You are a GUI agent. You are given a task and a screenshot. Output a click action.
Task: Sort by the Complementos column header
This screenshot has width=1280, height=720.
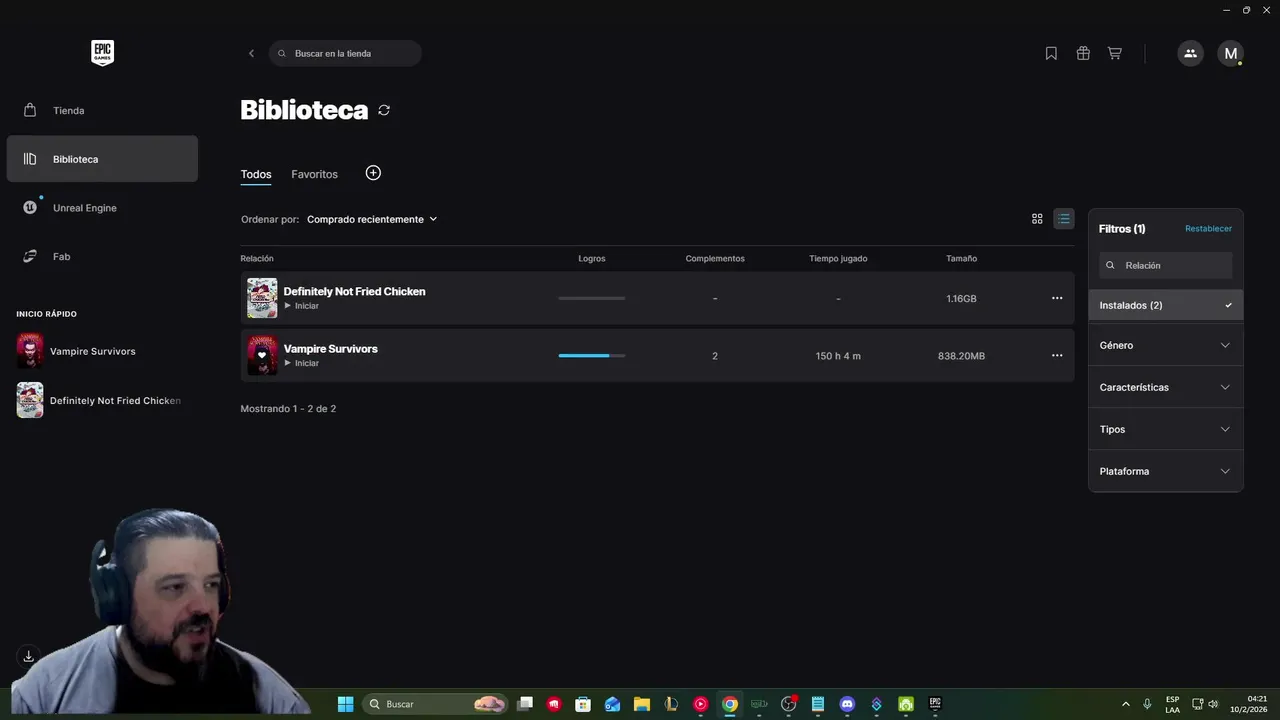point(715,258)
